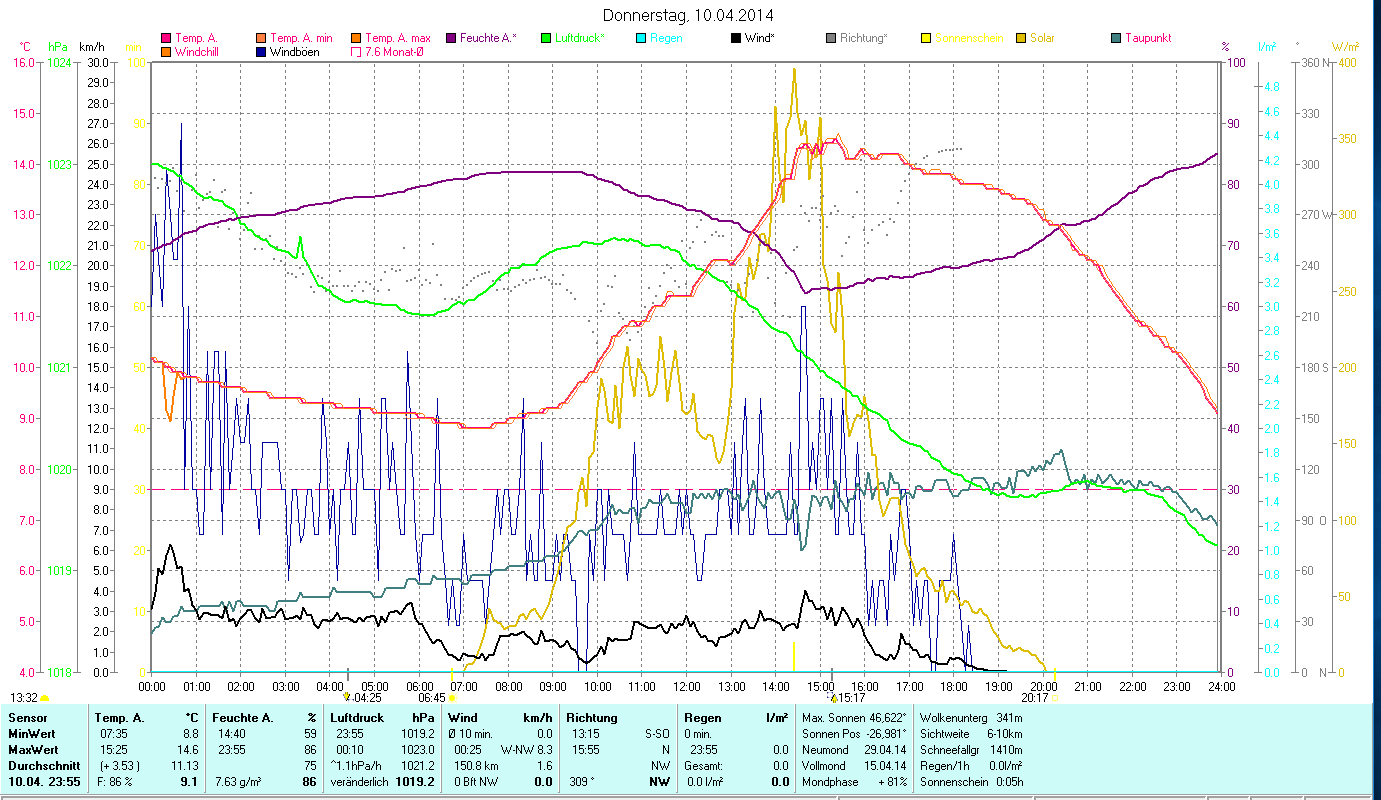The width and height of the screenshot is (1381, 800).
Task: Click the black Wind* legend square
Action: (736, 38)
